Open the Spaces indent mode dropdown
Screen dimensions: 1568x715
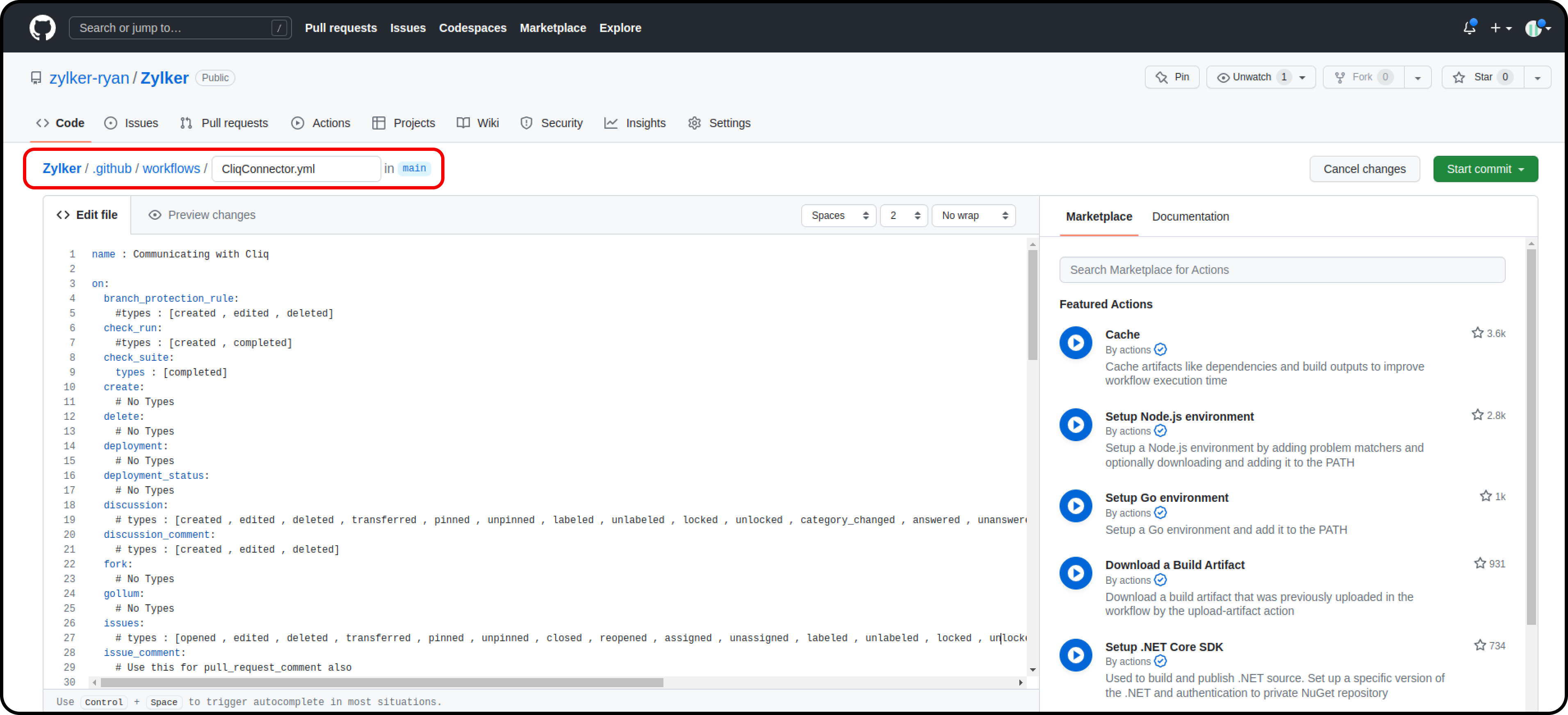tap(838, 215)
